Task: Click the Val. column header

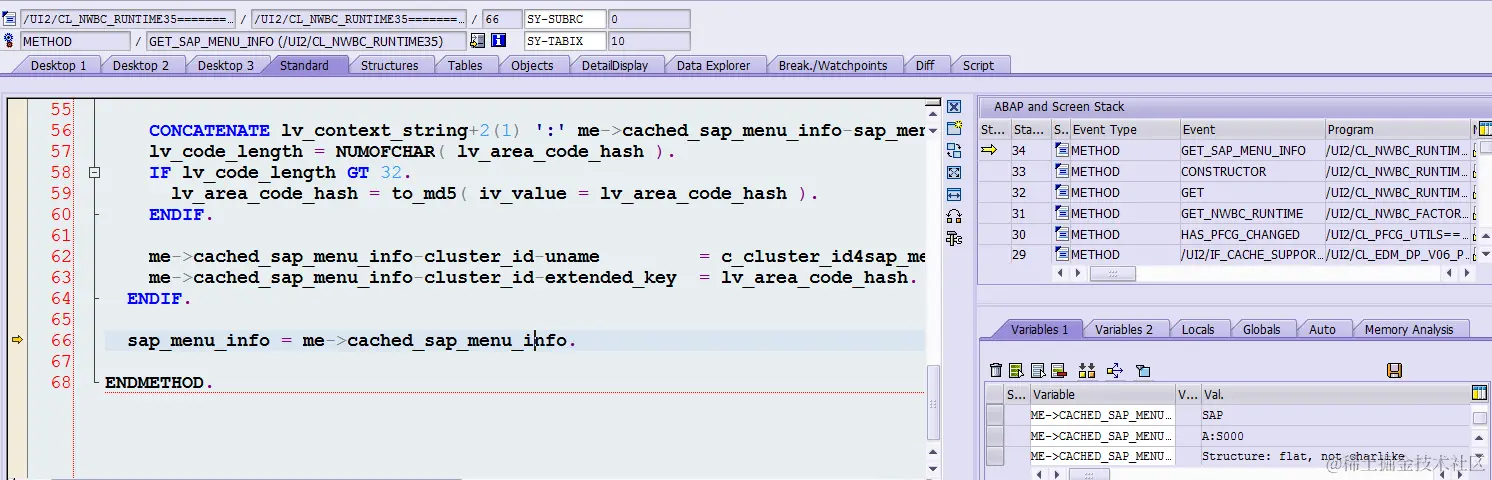Action: 1336,394
